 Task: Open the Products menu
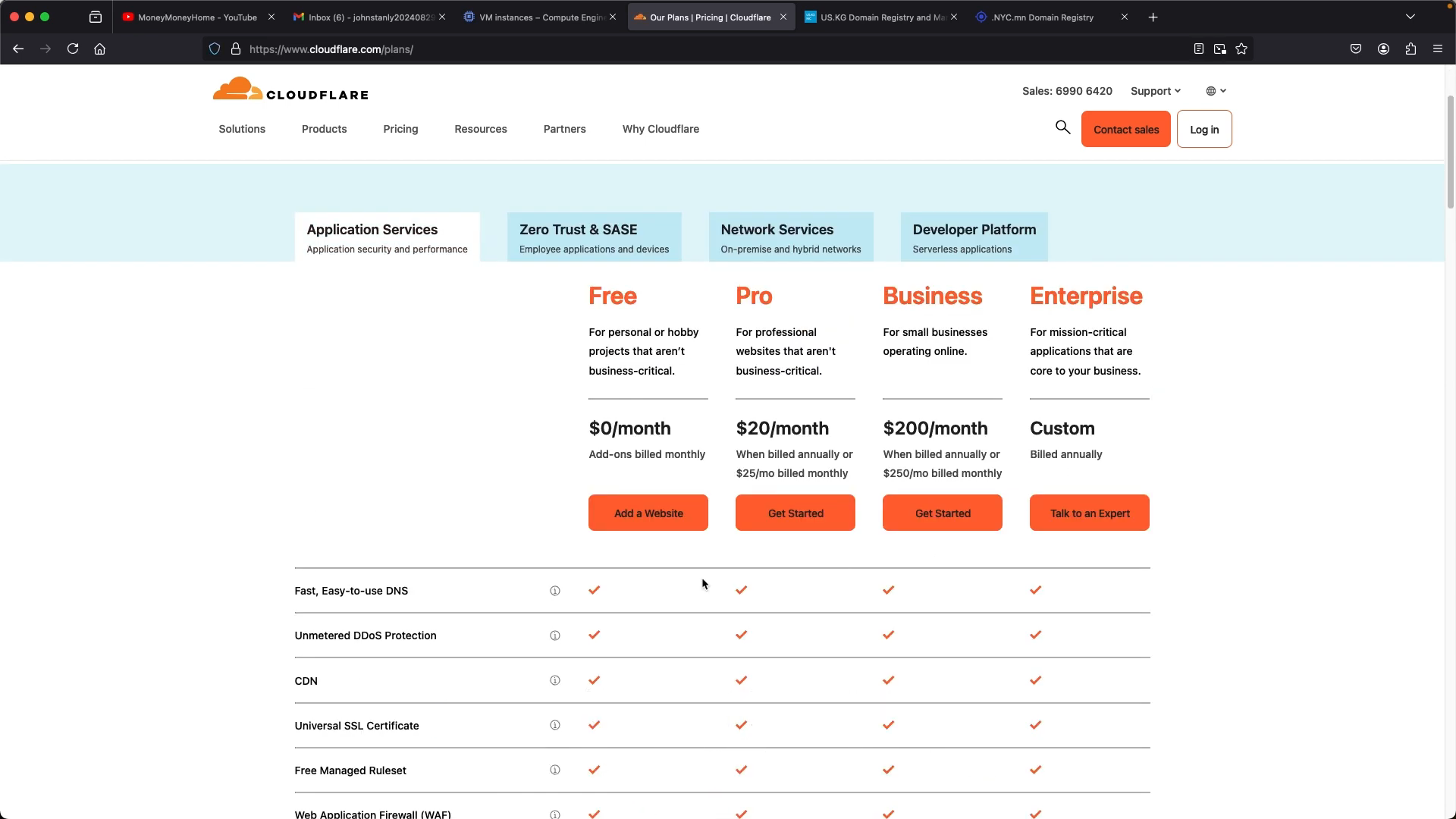[x=324, y=129]
